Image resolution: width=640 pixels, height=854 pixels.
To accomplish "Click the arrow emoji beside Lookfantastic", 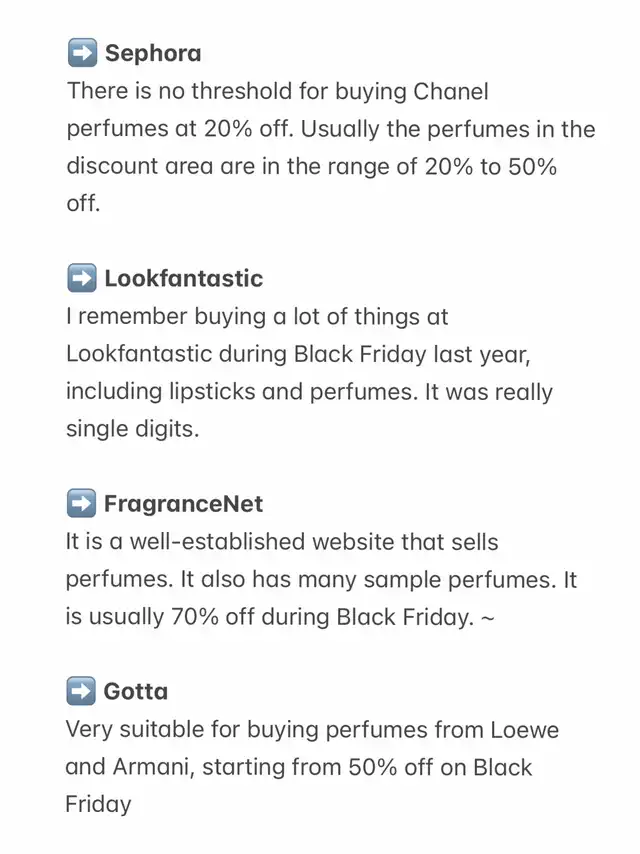I will point(82,278).
